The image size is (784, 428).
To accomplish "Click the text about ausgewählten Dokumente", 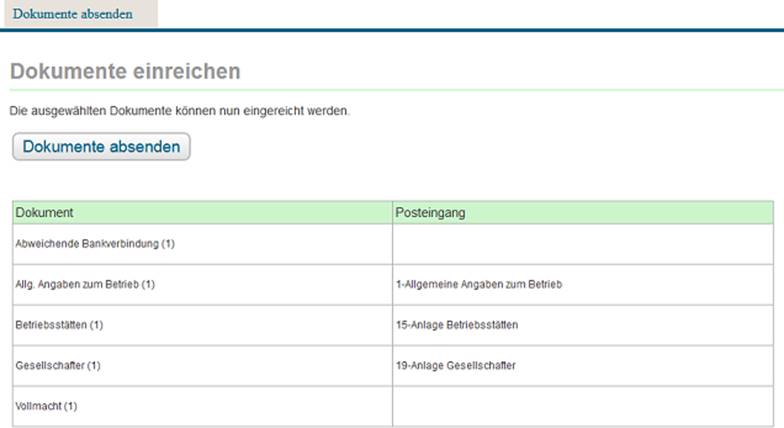I will click(179, 111).
